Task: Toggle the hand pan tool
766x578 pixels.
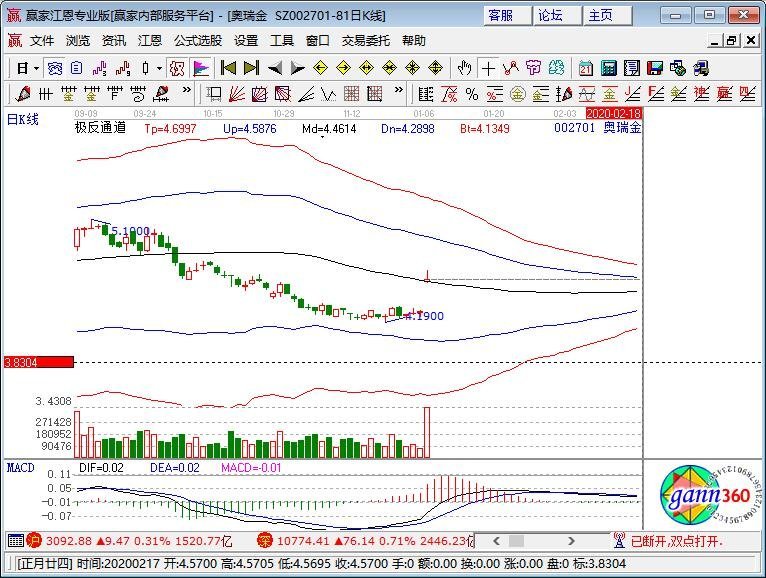Action: [464, 68]
